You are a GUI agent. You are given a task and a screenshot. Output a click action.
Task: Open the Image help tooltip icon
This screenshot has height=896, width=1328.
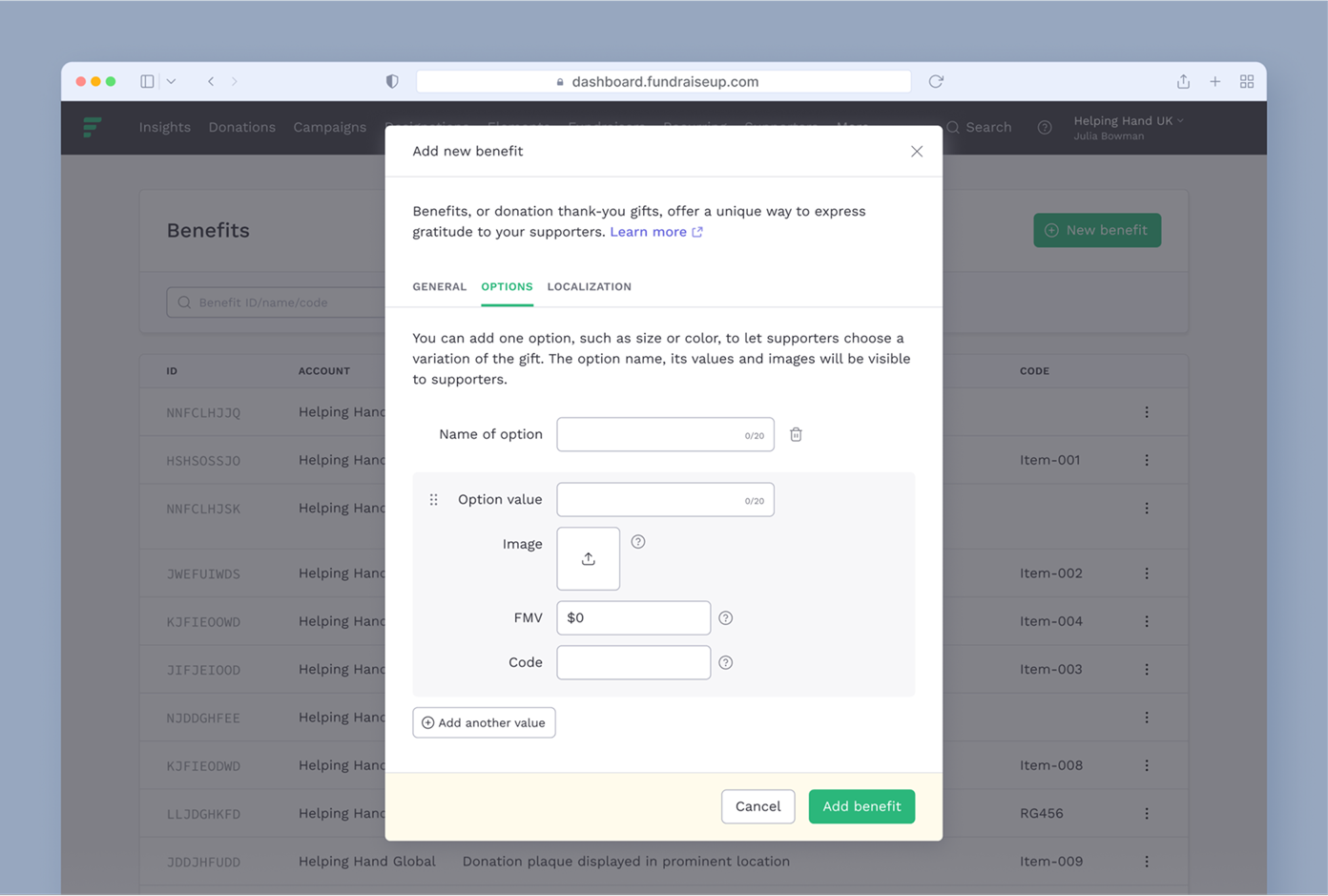(x=637, y=541)
